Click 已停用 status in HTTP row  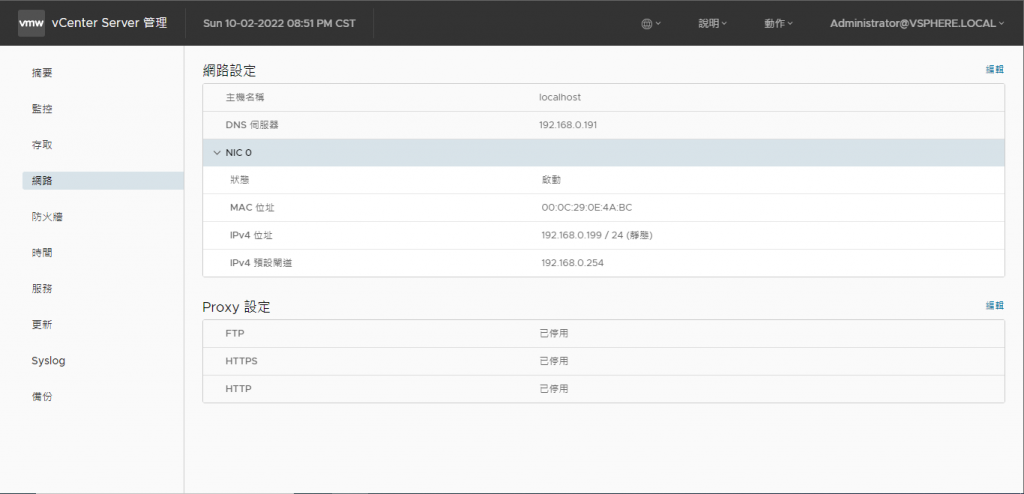(554, 389)
